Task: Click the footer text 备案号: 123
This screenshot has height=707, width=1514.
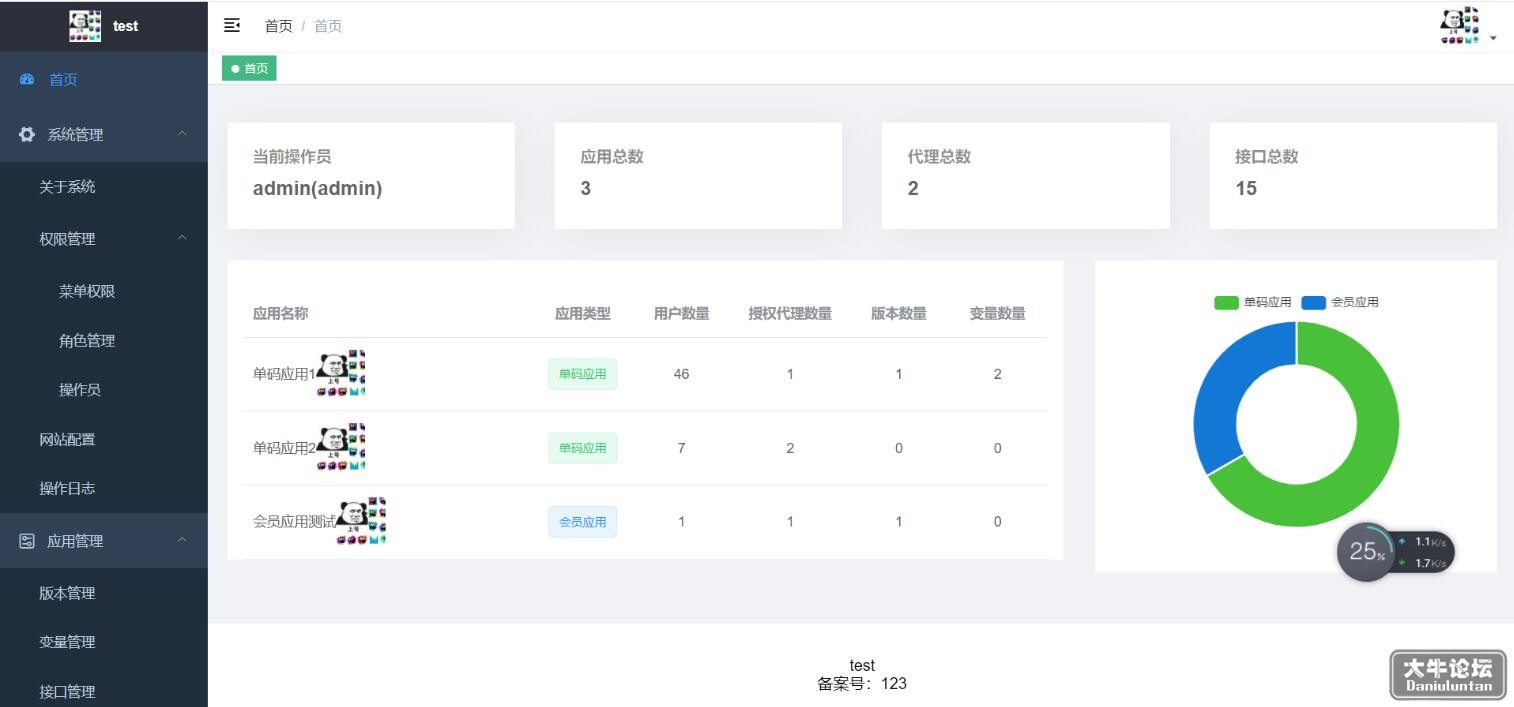Action: 862,684
